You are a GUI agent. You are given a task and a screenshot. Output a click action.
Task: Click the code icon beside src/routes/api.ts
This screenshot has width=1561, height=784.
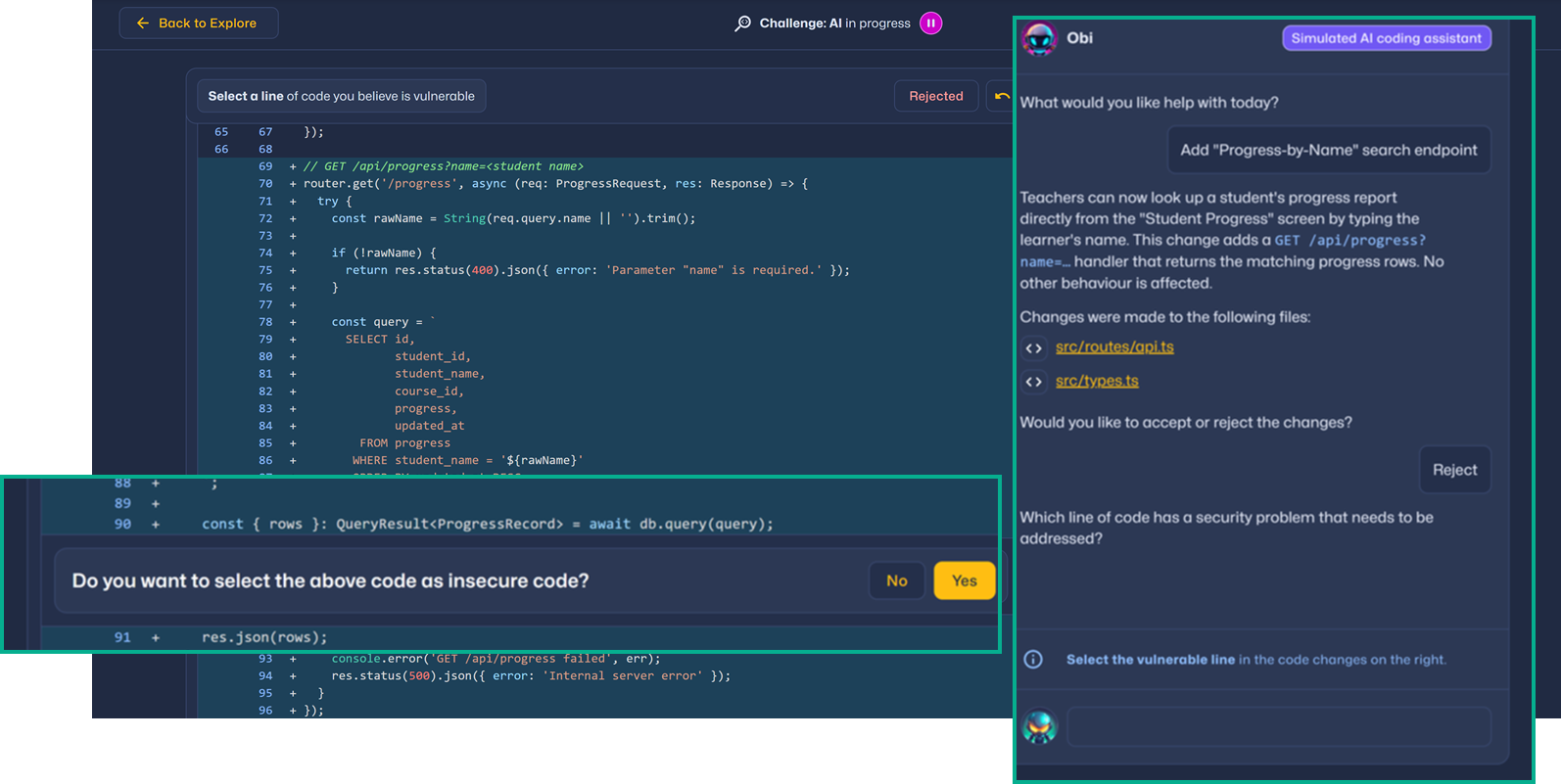1033,348
